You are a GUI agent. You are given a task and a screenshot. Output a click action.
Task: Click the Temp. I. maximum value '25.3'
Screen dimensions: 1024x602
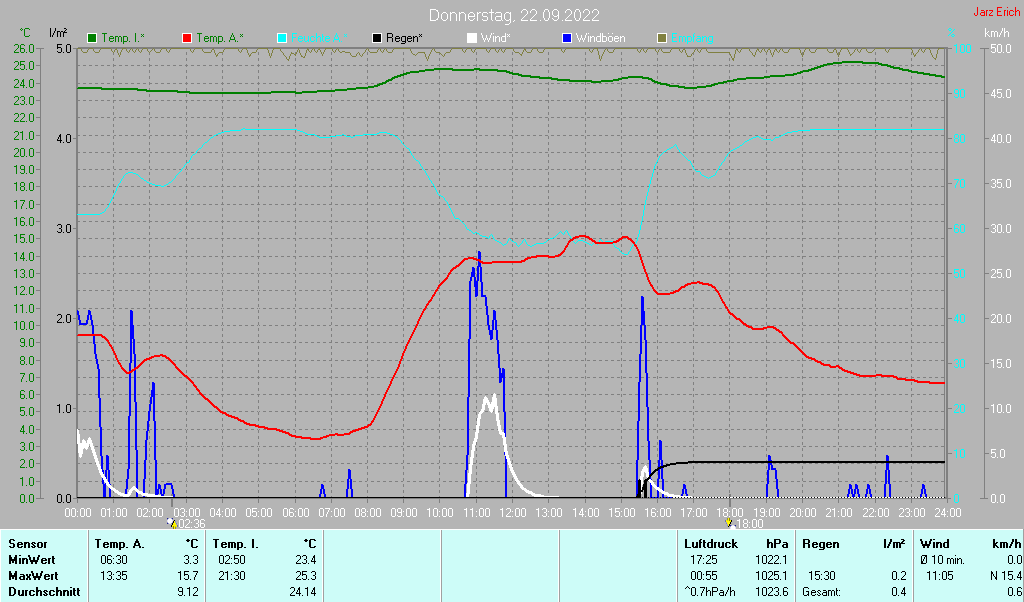(x=306, y=577)
